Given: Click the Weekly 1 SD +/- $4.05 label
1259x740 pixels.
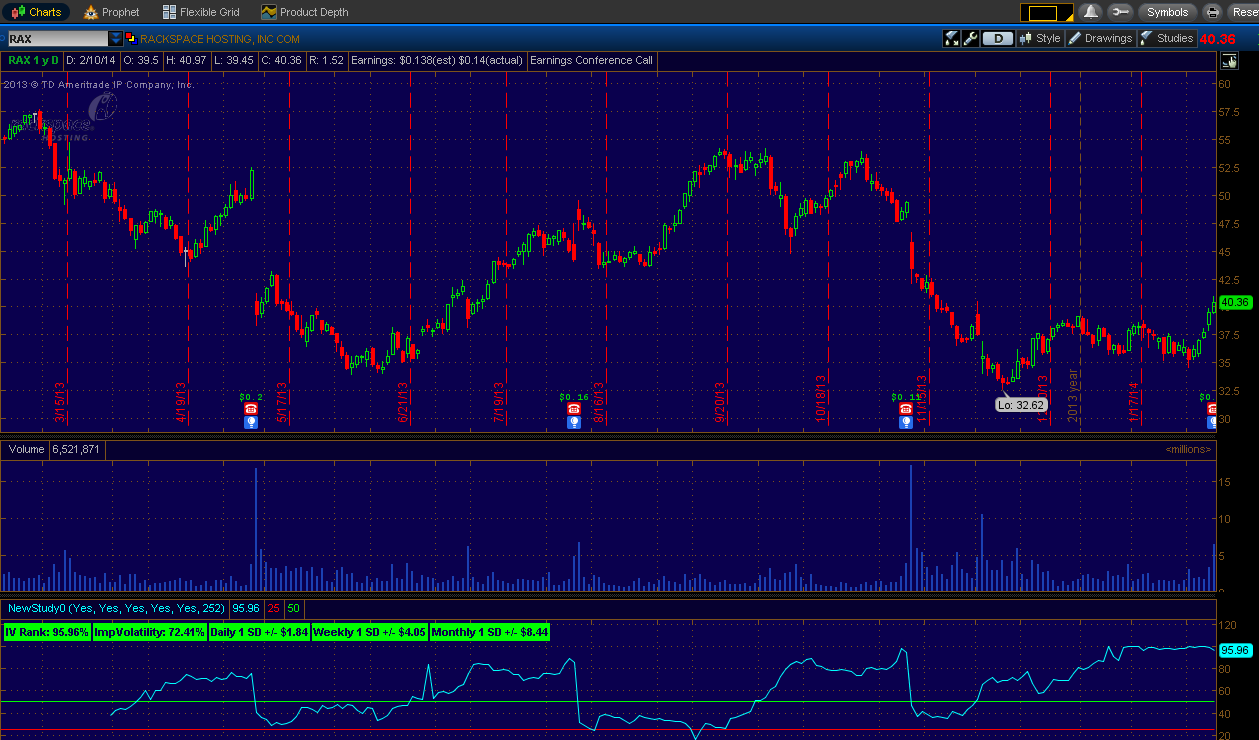Looking at the screenshot, I should coord(370,632).
